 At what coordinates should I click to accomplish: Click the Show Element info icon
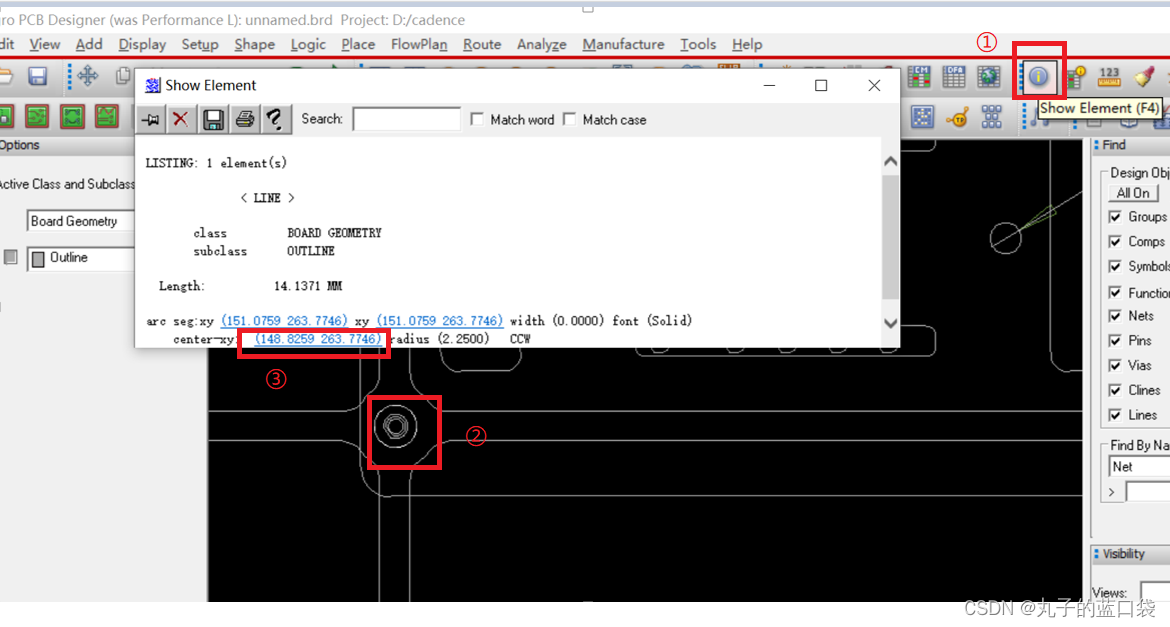coord(1039,76)
